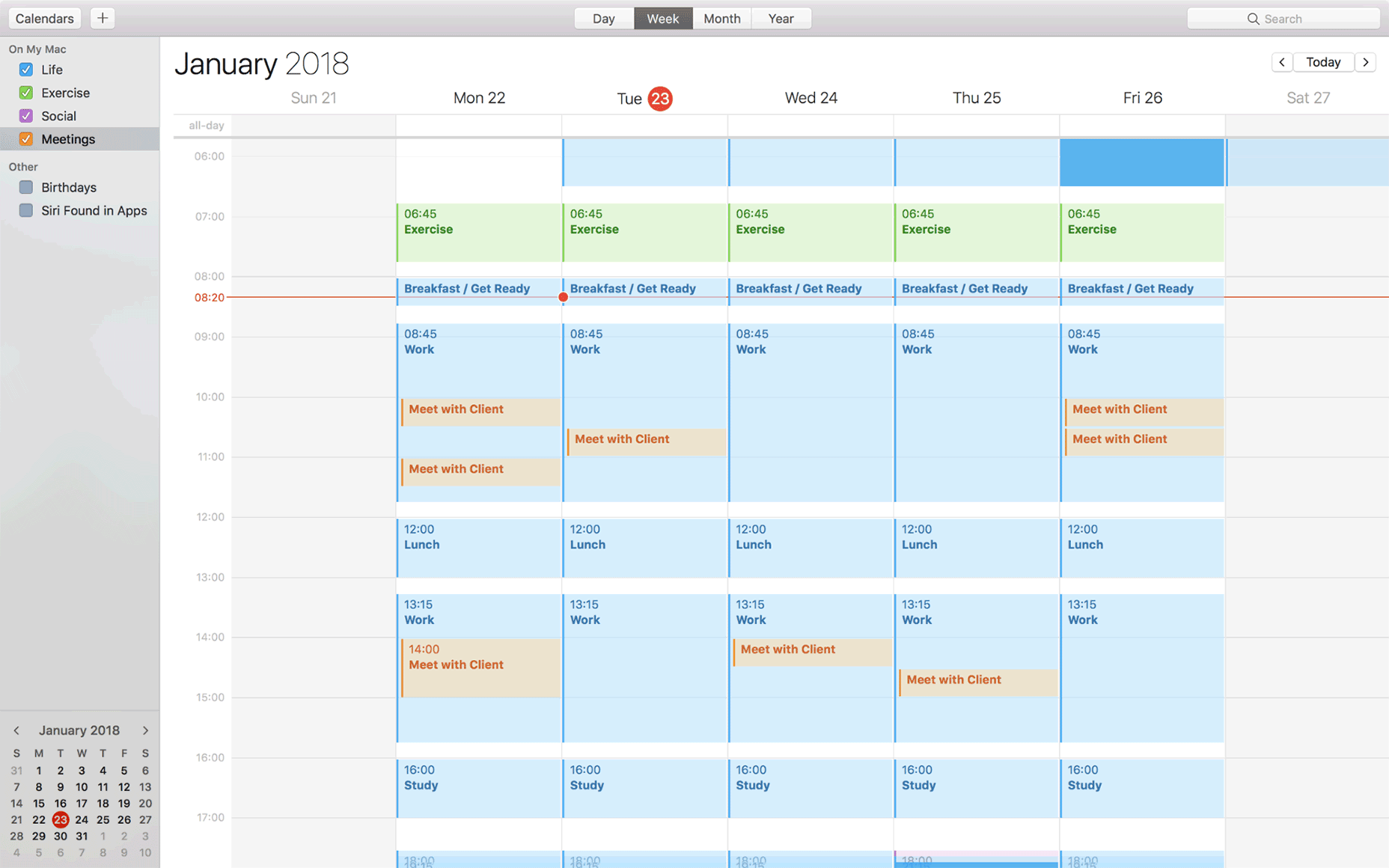Enable the Birthdays calendar checkbox
Screen dimensions: 1389x868
click(x=26, y=187)
